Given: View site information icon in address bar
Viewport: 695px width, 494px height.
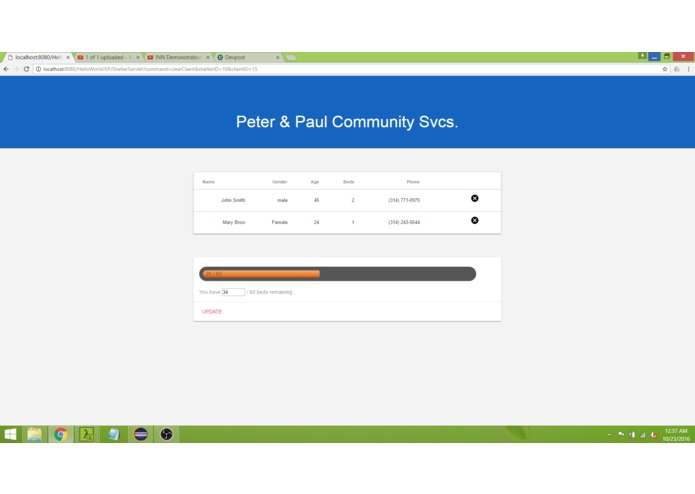Looking at the screenshot, I should click(38, 69).
